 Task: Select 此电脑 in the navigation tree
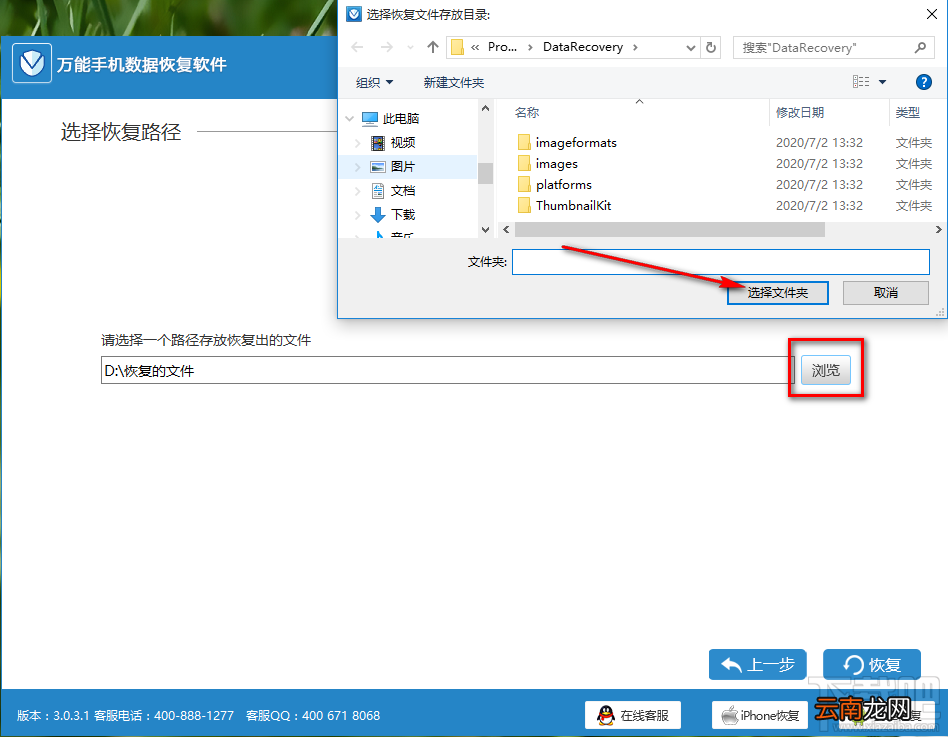point(400,119)
